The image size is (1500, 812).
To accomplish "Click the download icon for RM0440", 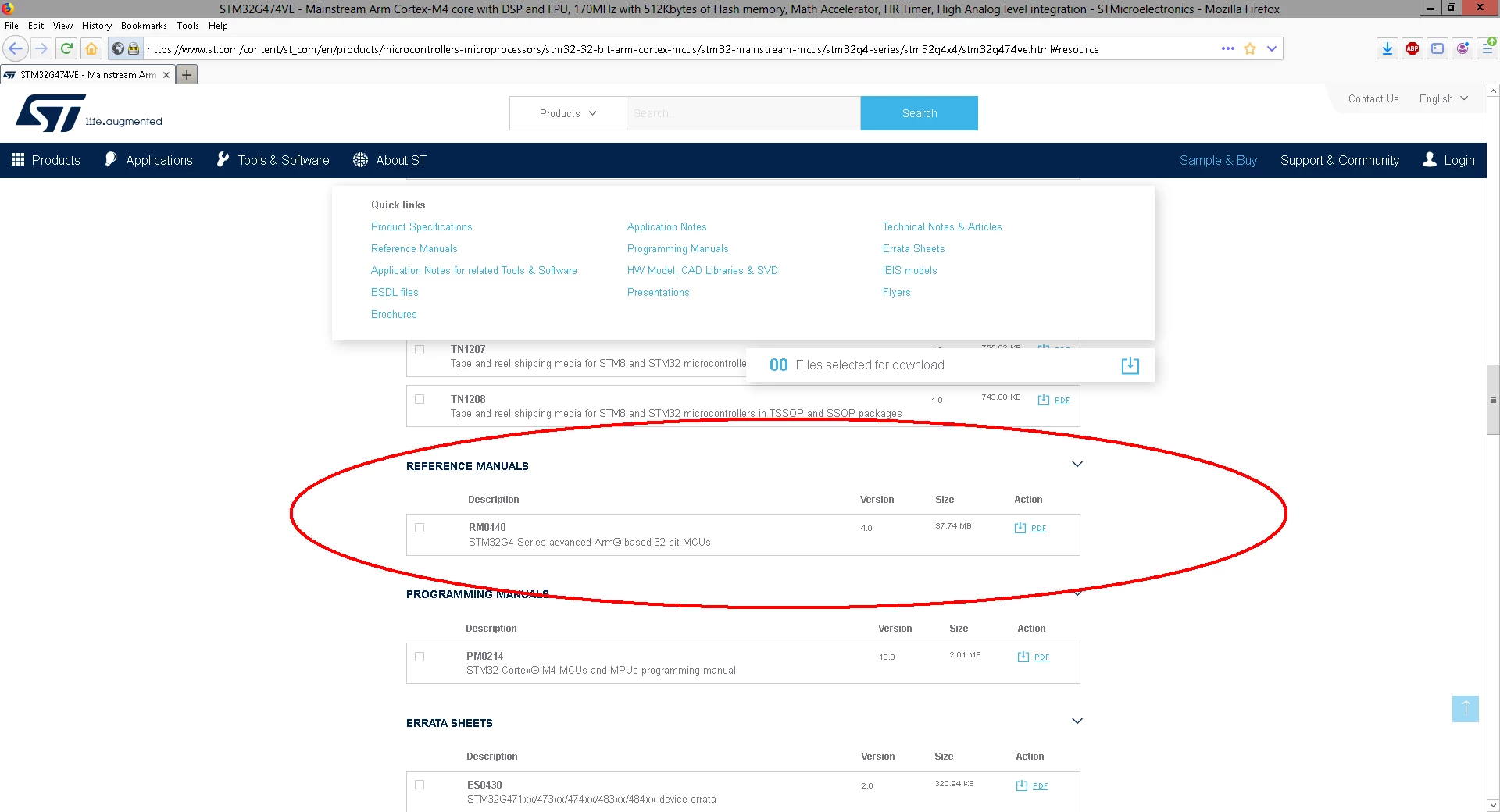I will pos(1020,528).
